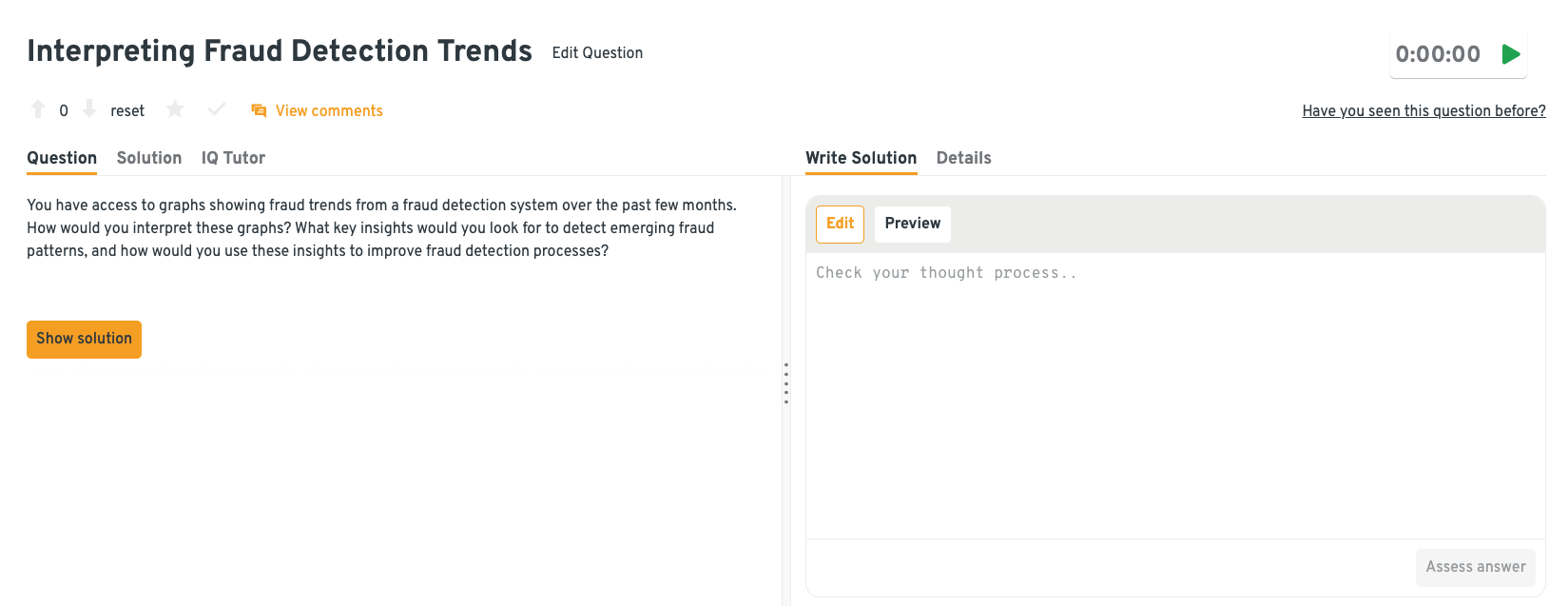Click Edit Question next to the title

click(597, 53)
